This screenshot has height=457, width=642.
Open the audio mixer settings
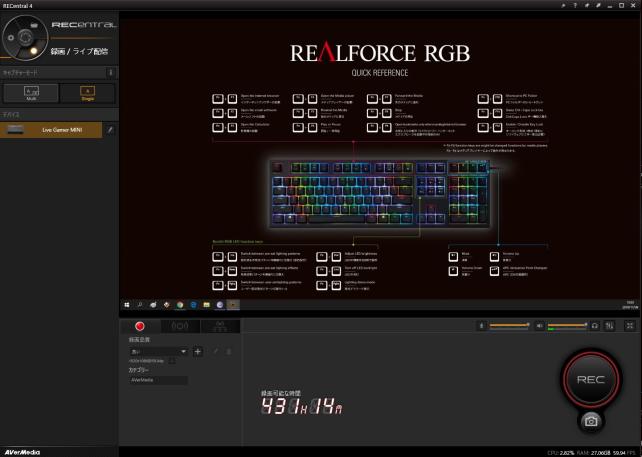coord(610,326)
